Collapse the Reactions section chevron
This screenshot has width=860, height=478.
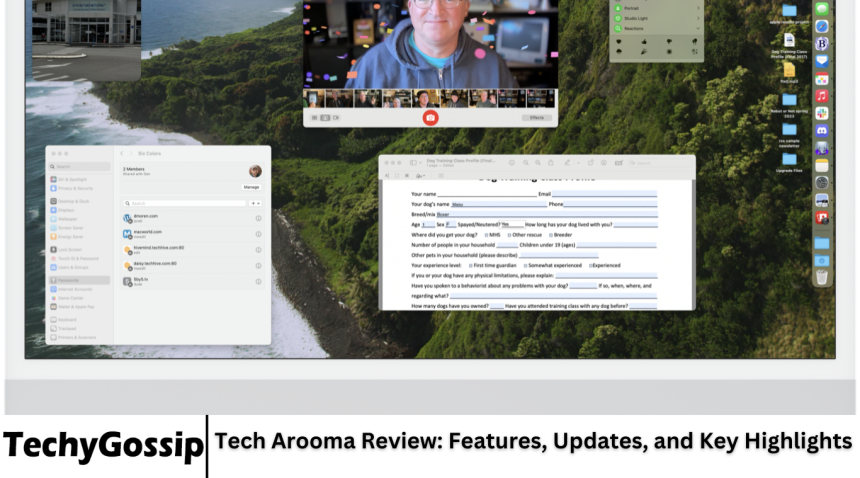[x=698, y=28]
